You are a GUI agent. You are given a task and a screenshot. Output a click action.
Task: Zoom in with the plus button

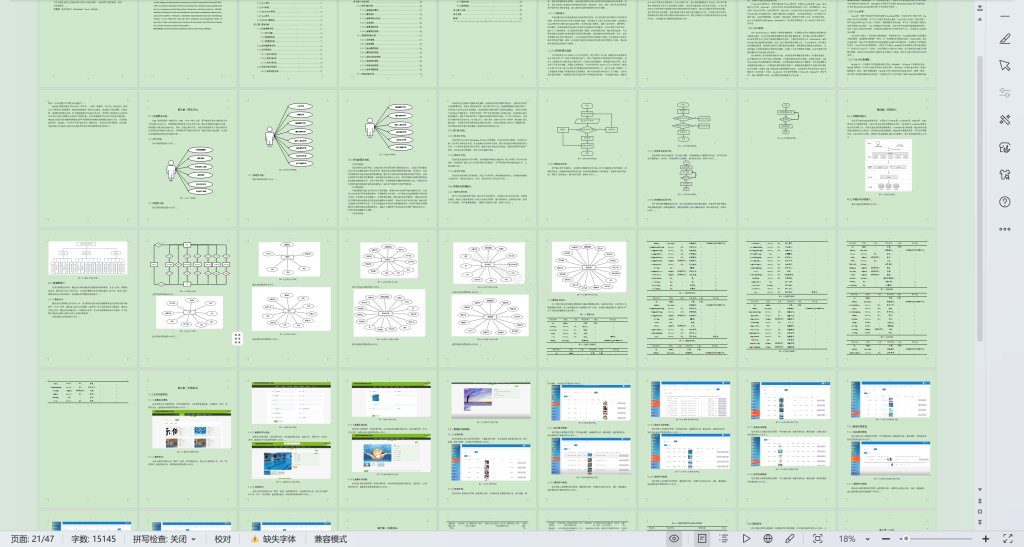click(985, 539)
